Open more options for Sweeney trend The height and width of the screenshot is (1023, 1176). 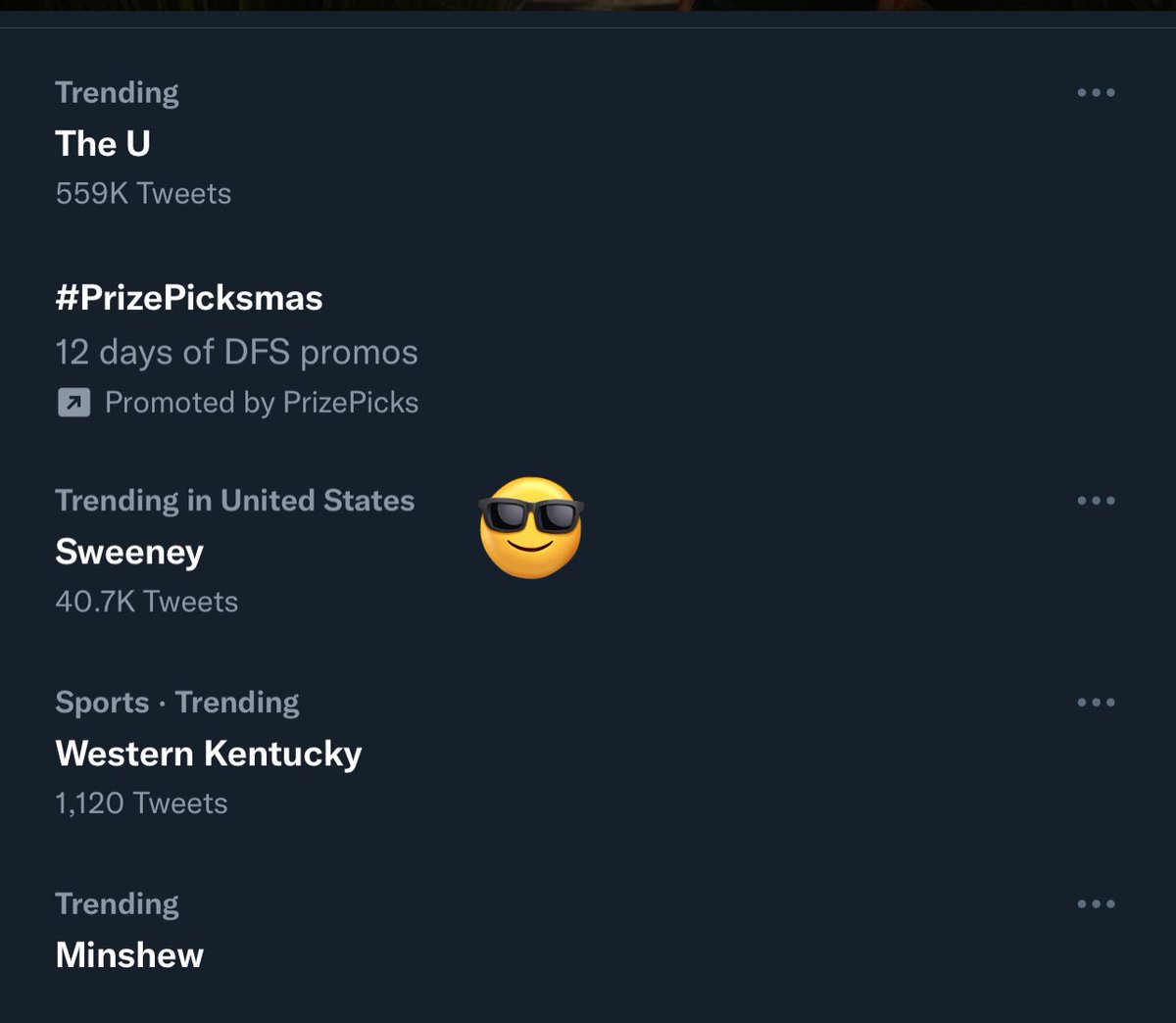pyautogui.click(x=1096, y=500)
